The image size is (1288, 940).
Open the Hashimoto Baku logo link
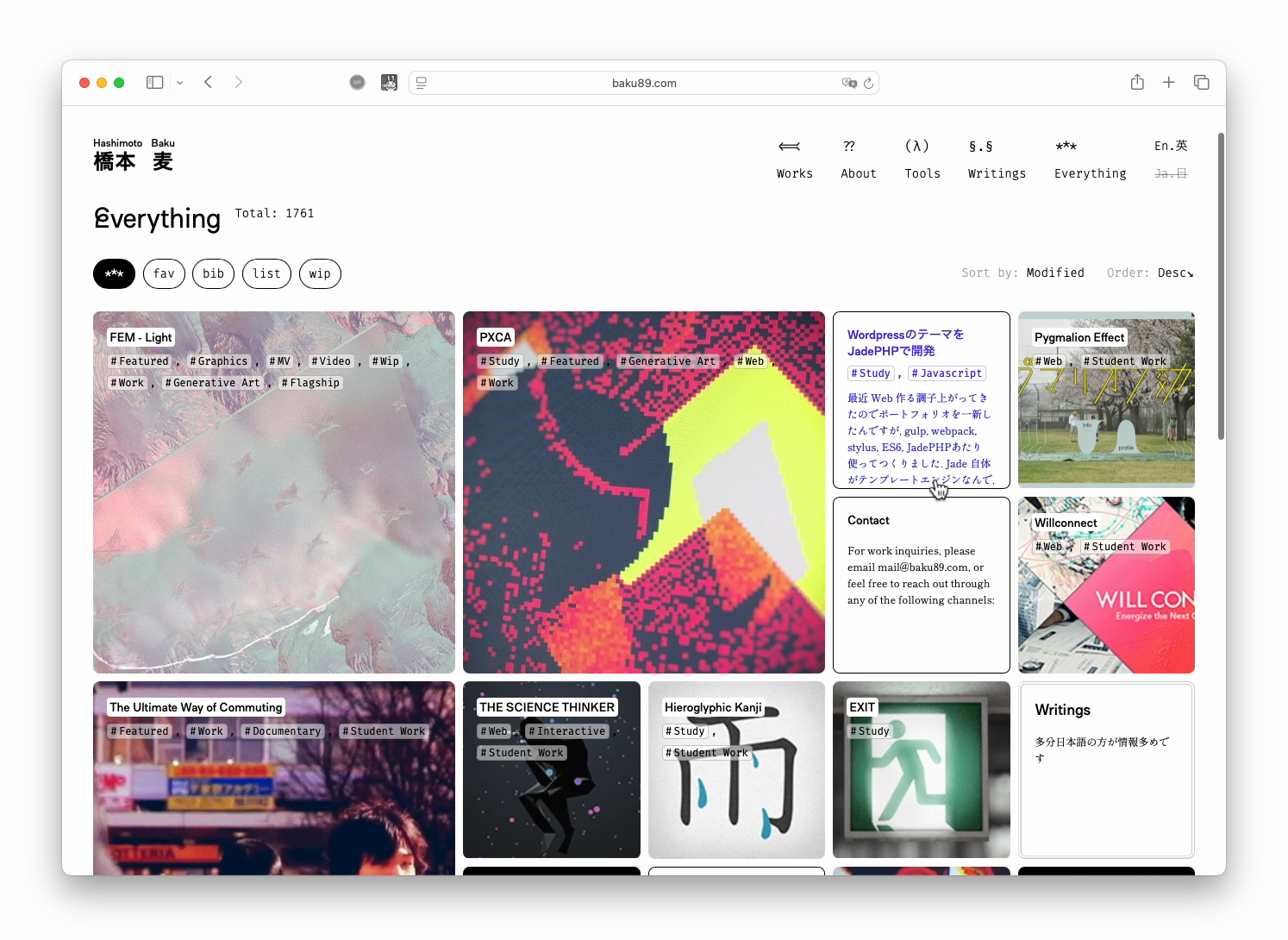(134, 155)
